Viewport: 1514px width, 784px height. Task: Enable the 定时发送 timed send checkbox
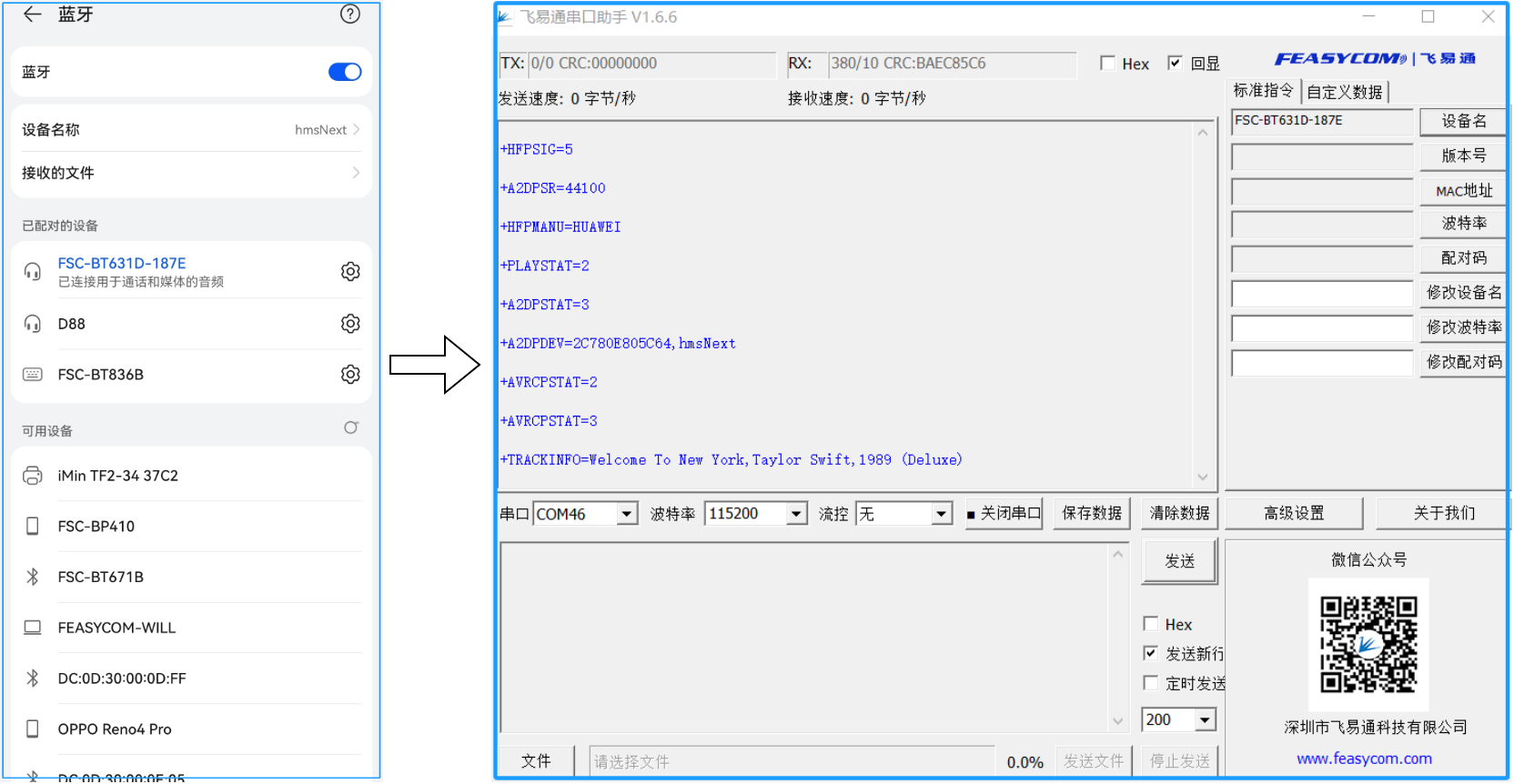pos(1151,683)
